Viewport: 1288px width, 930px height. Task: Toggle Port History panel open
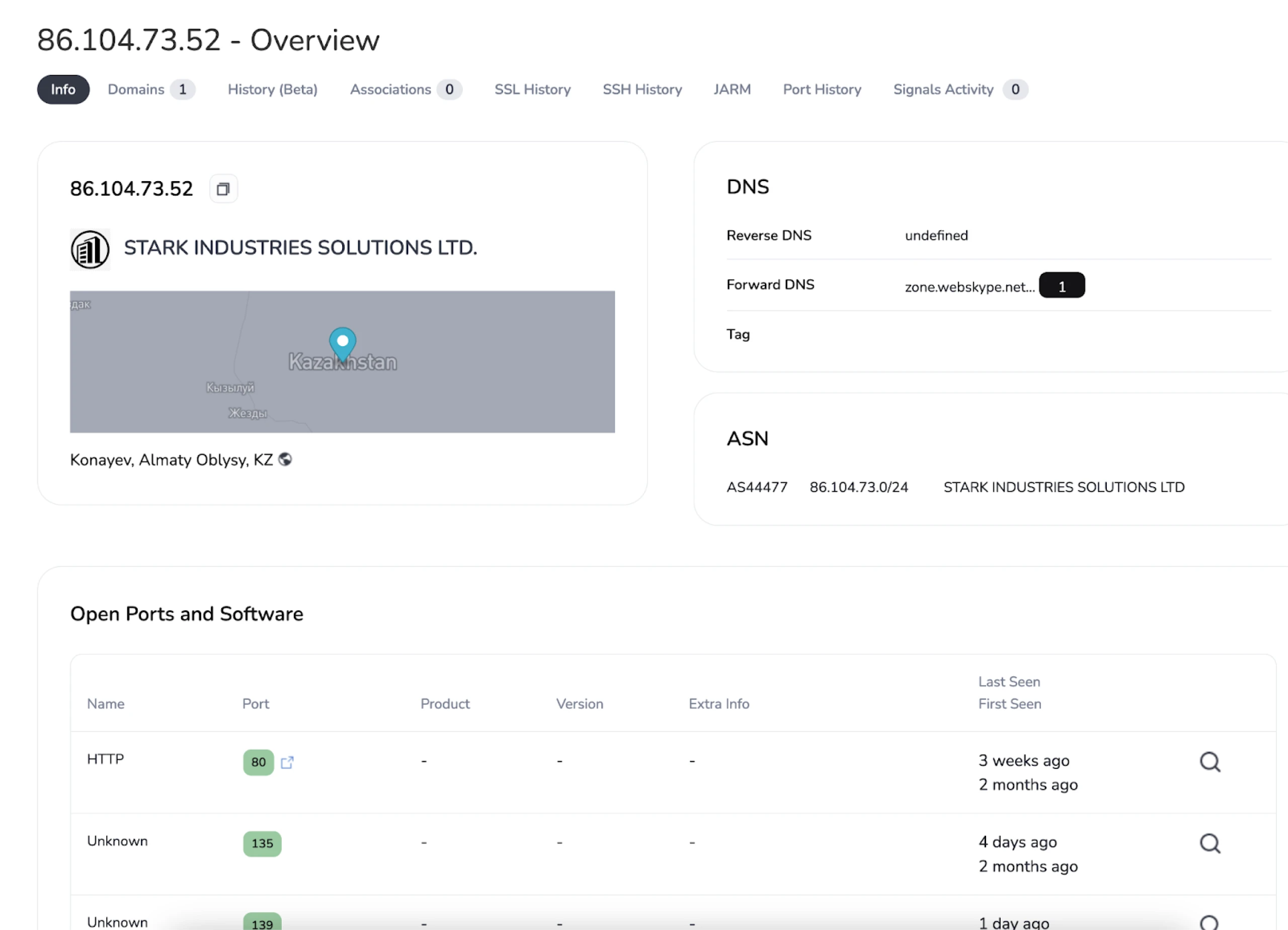point(822,89)
